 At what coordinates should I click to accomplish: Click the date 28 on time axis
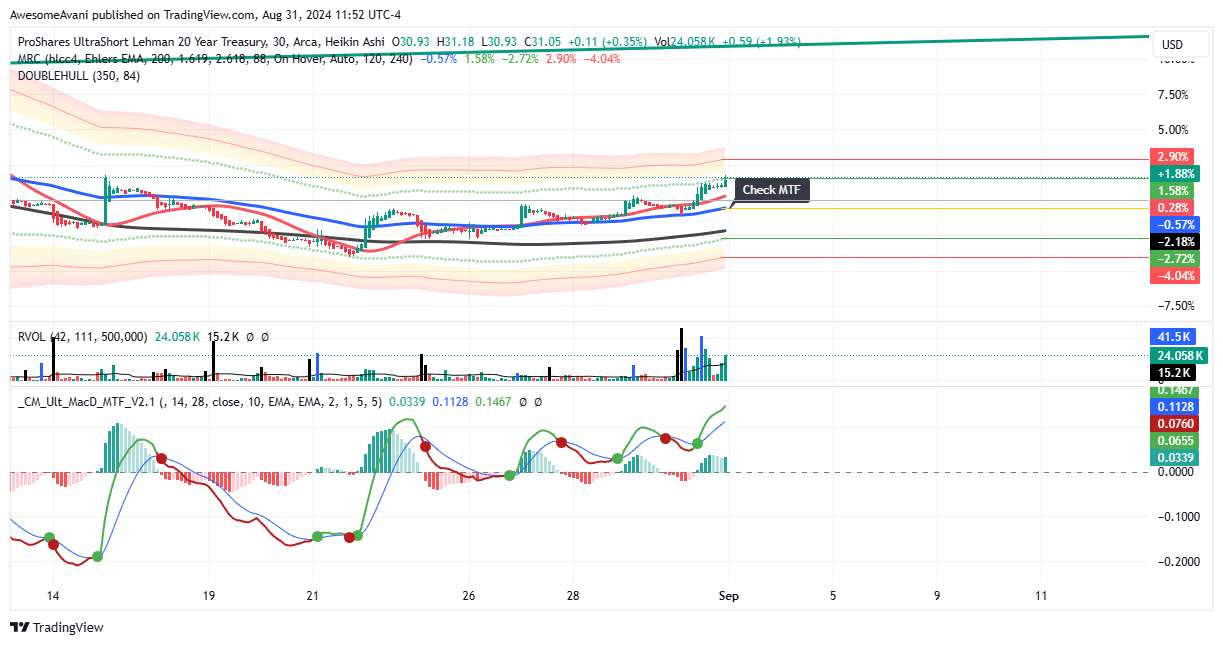tap(572, 595)
